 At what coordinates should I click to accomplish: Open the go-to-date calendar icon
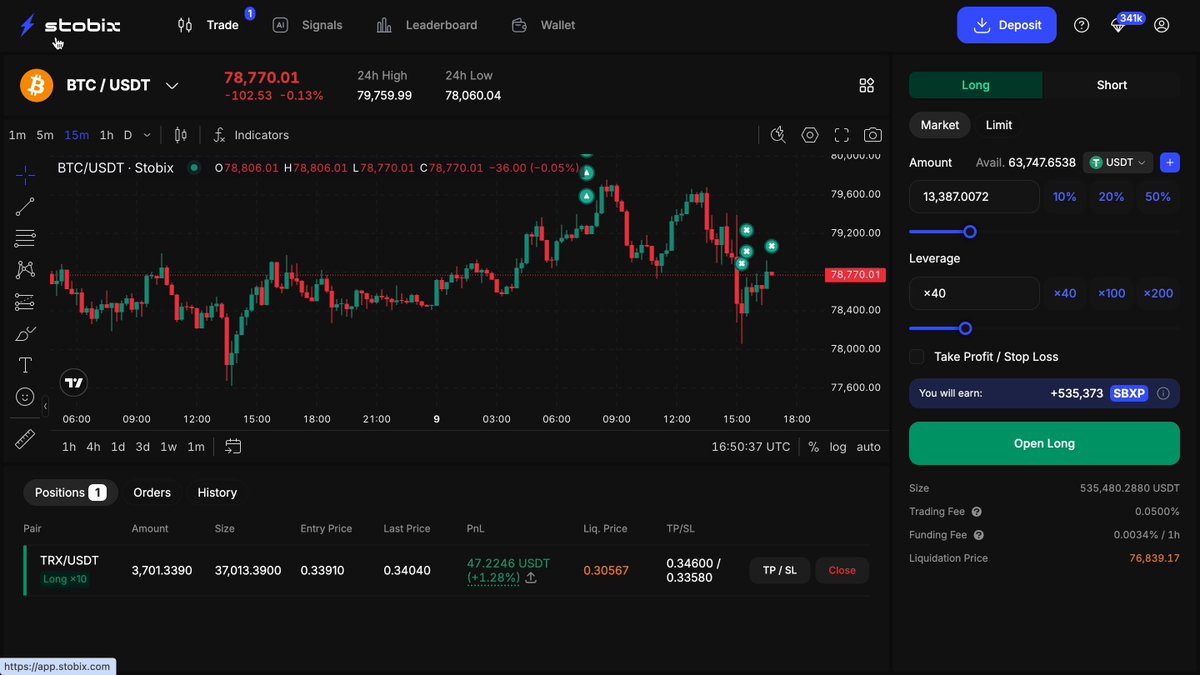click(233, 446)
